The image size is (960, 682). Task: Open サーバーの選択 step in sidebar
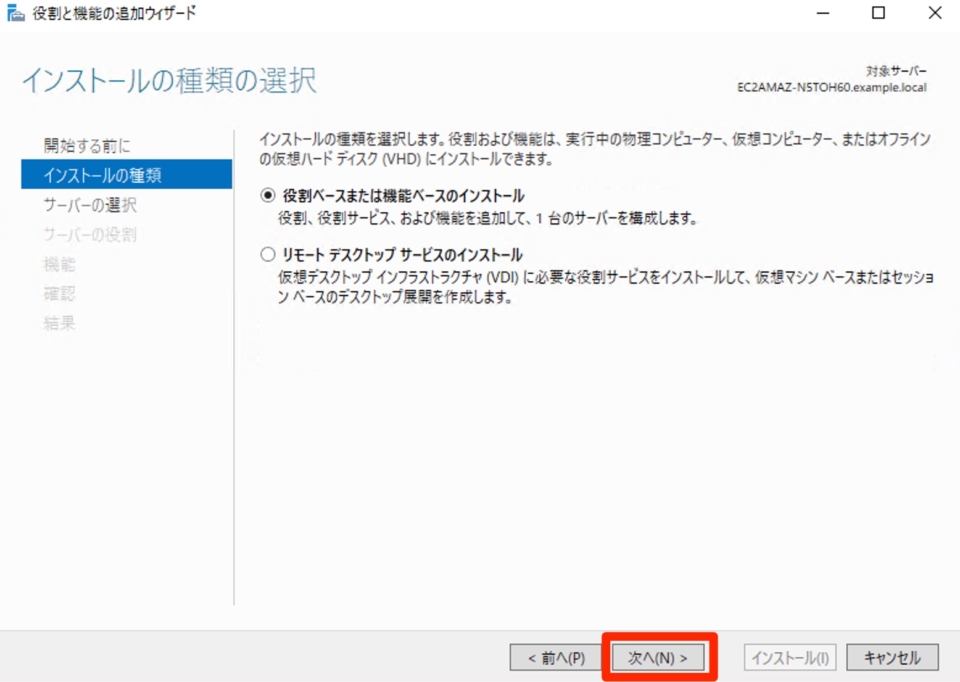click(90, 204)
